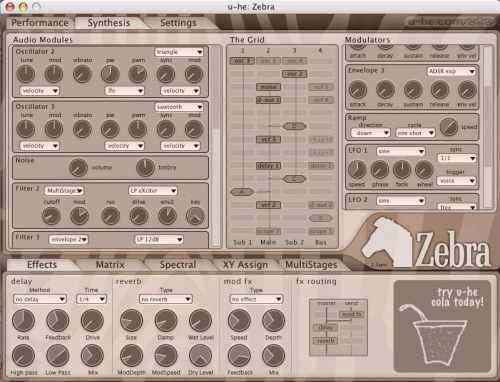Adjust the Oscillator 2 tune knob
500x382 pixels.
26,74
